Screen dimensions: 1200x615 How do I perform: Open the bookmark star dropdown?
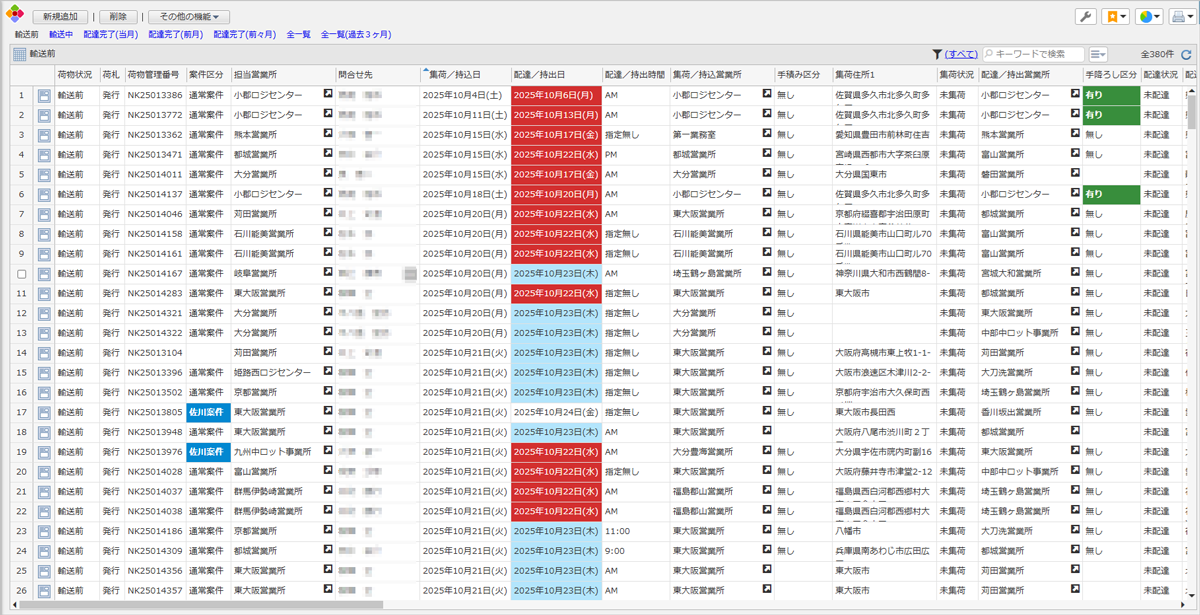[x=1114, y=17]
